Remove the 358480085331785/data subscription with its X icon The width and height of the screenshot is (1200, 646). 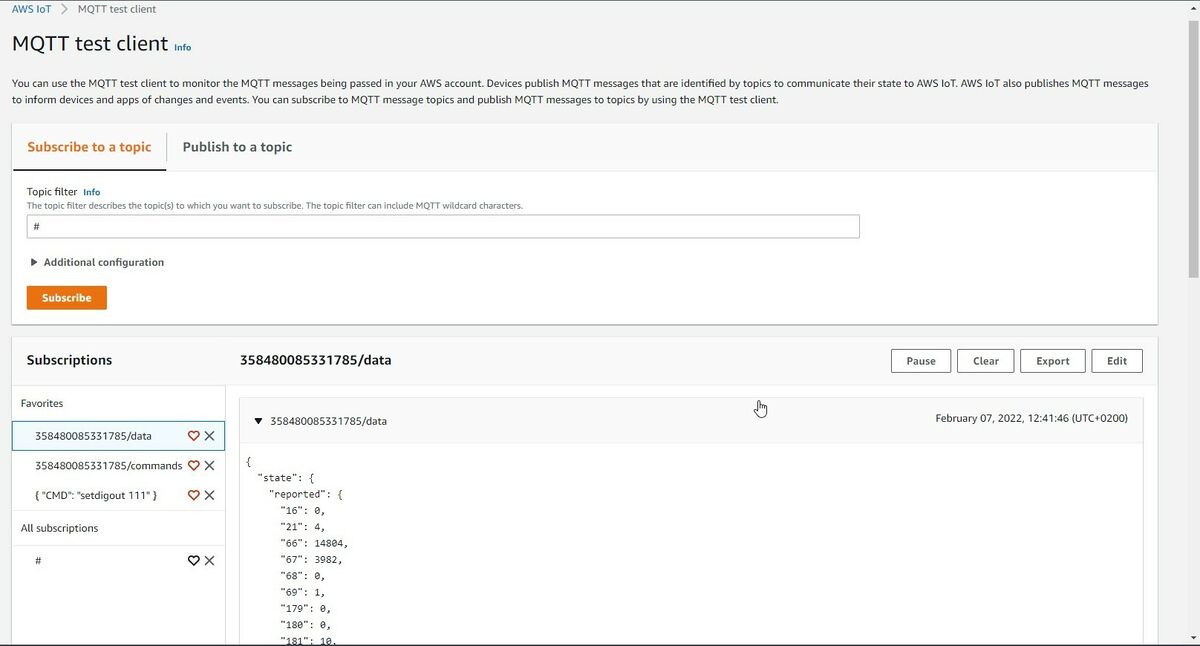point(209,435)
